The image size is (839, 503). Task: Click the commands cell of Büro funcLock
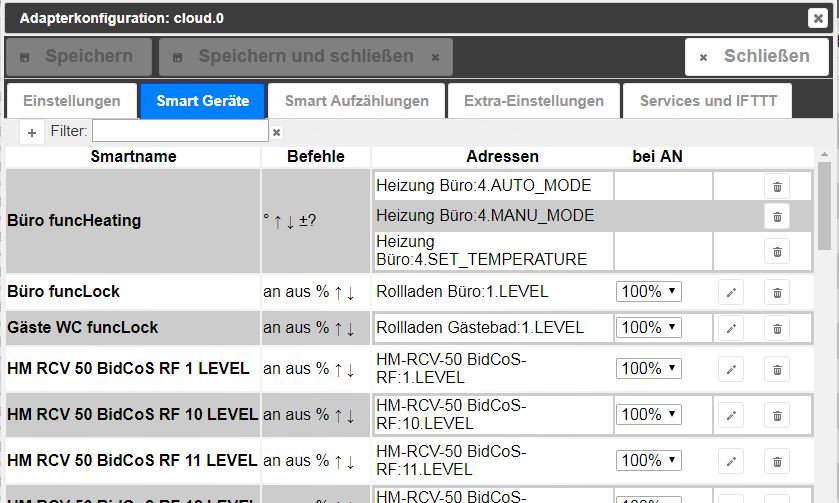[x=316, y=292]
